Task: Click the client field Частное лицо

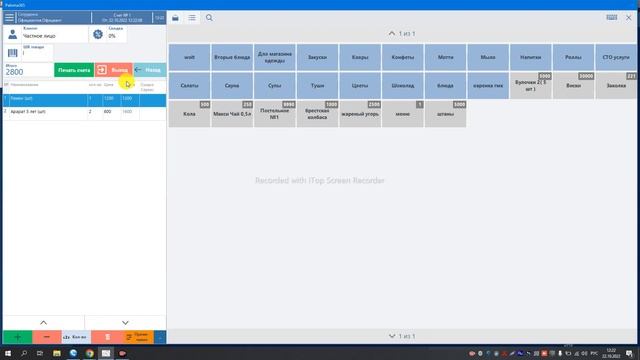Action: [54, 34]
